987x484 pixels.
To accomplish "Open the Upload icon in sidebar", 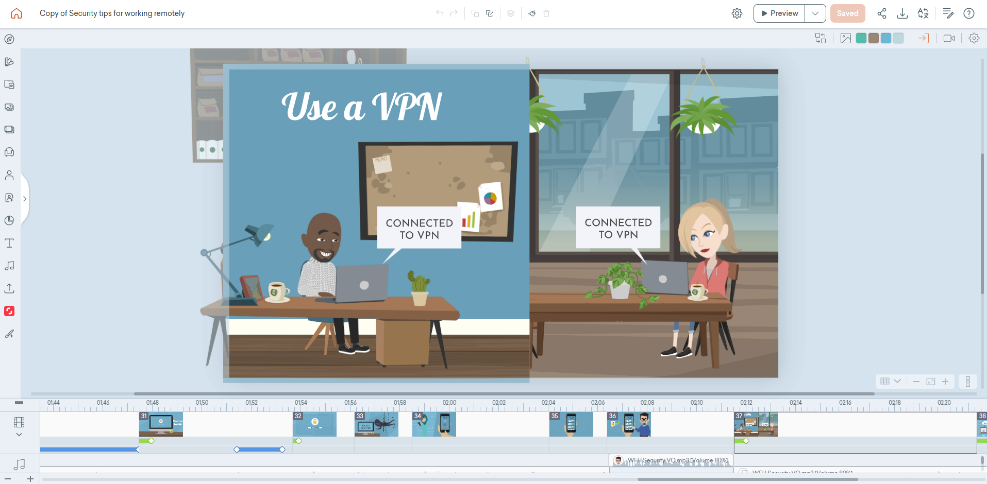I will pyautogui.click(x=9, y=288).
